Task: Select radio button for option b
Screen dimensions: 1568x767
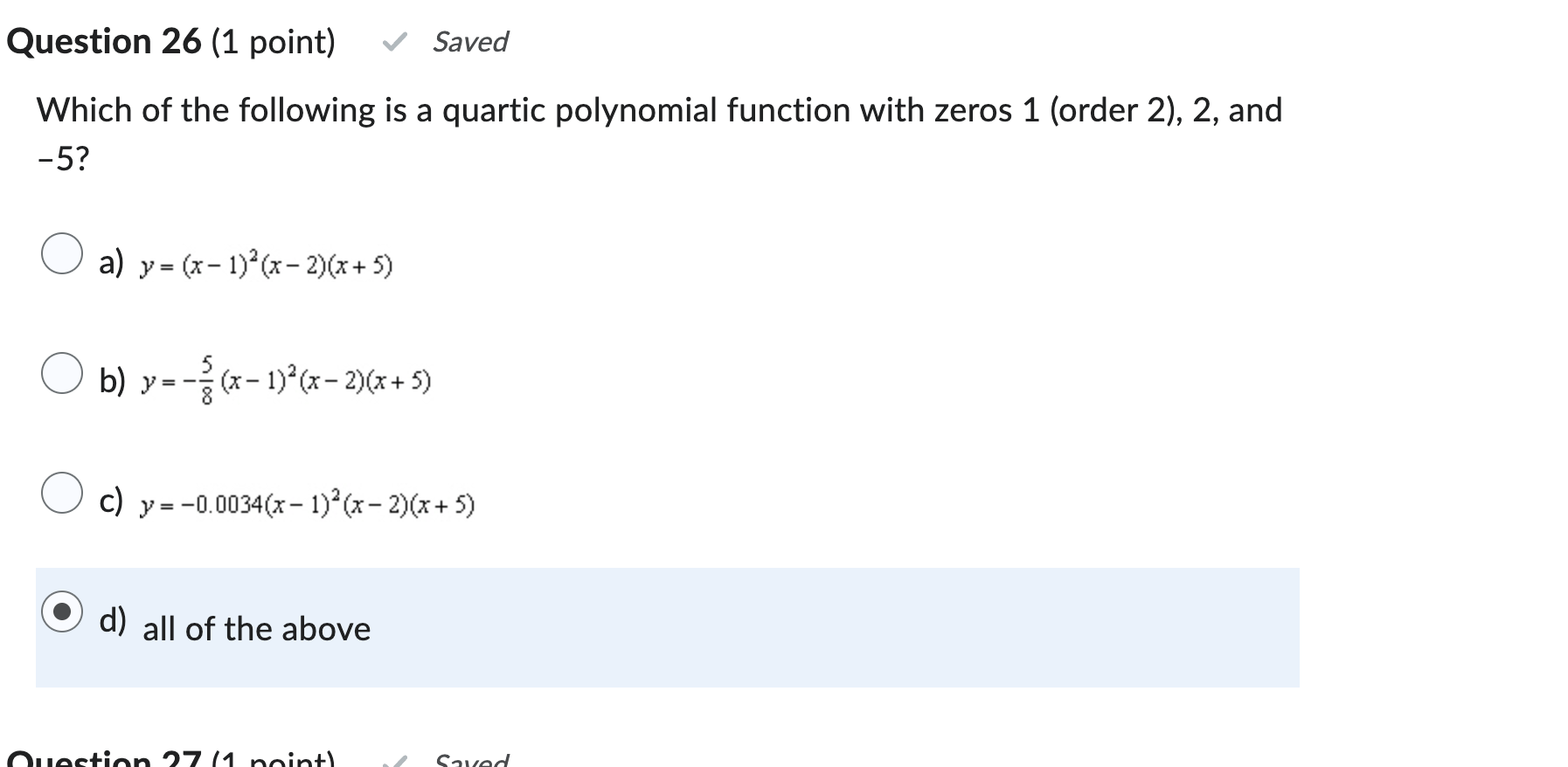Action: coord(61,376)
